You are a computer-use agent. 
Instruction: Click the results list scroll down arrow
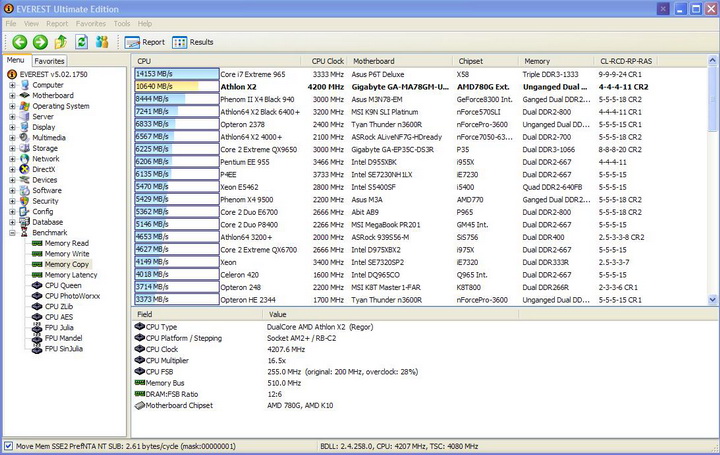click(713, 300)
